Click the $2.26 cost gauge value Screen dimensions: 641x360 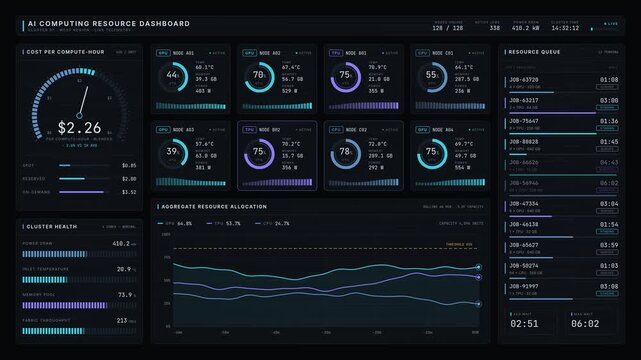tap(79, 128)
